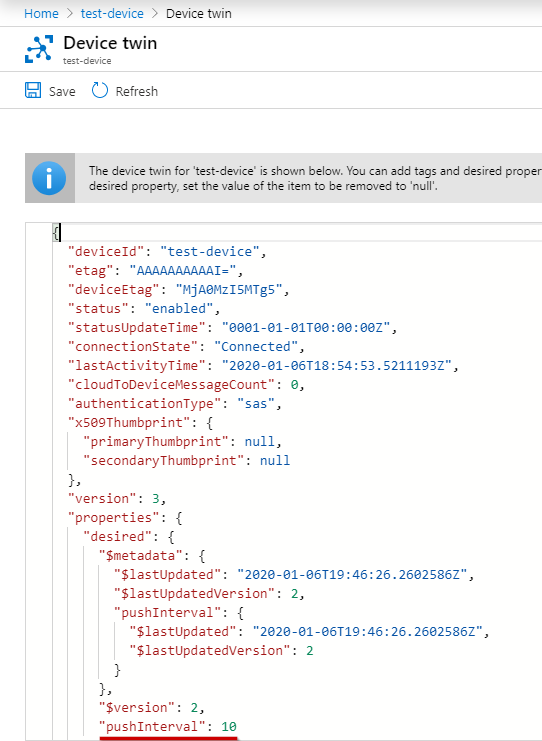This screenshot has height=741, width=542.
Task: Click the statusUpdateTime value 0001-01-01T00:00:00Z
Action: click(306, 327)
